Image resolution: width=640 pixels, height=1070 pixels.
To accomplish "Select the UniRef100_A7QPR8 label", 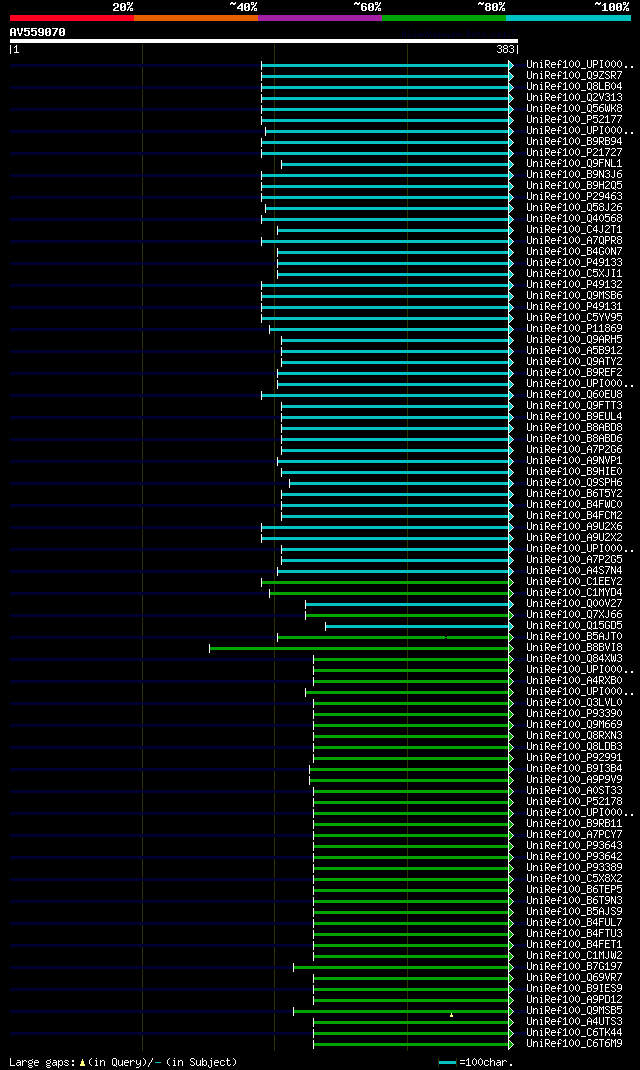I will pyautogui.click(x=574, y=241).
